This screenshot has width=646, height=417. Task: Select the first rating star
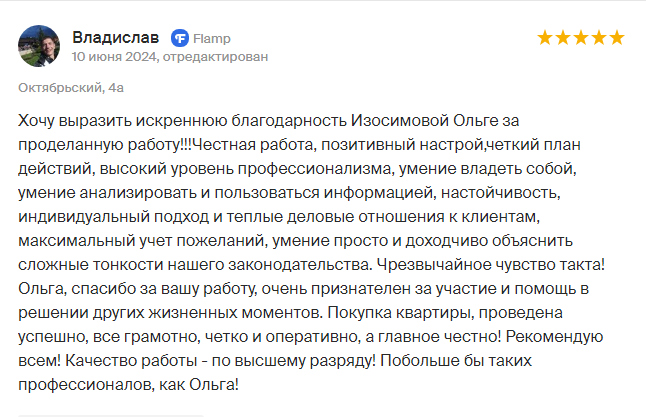pos(545,37)
